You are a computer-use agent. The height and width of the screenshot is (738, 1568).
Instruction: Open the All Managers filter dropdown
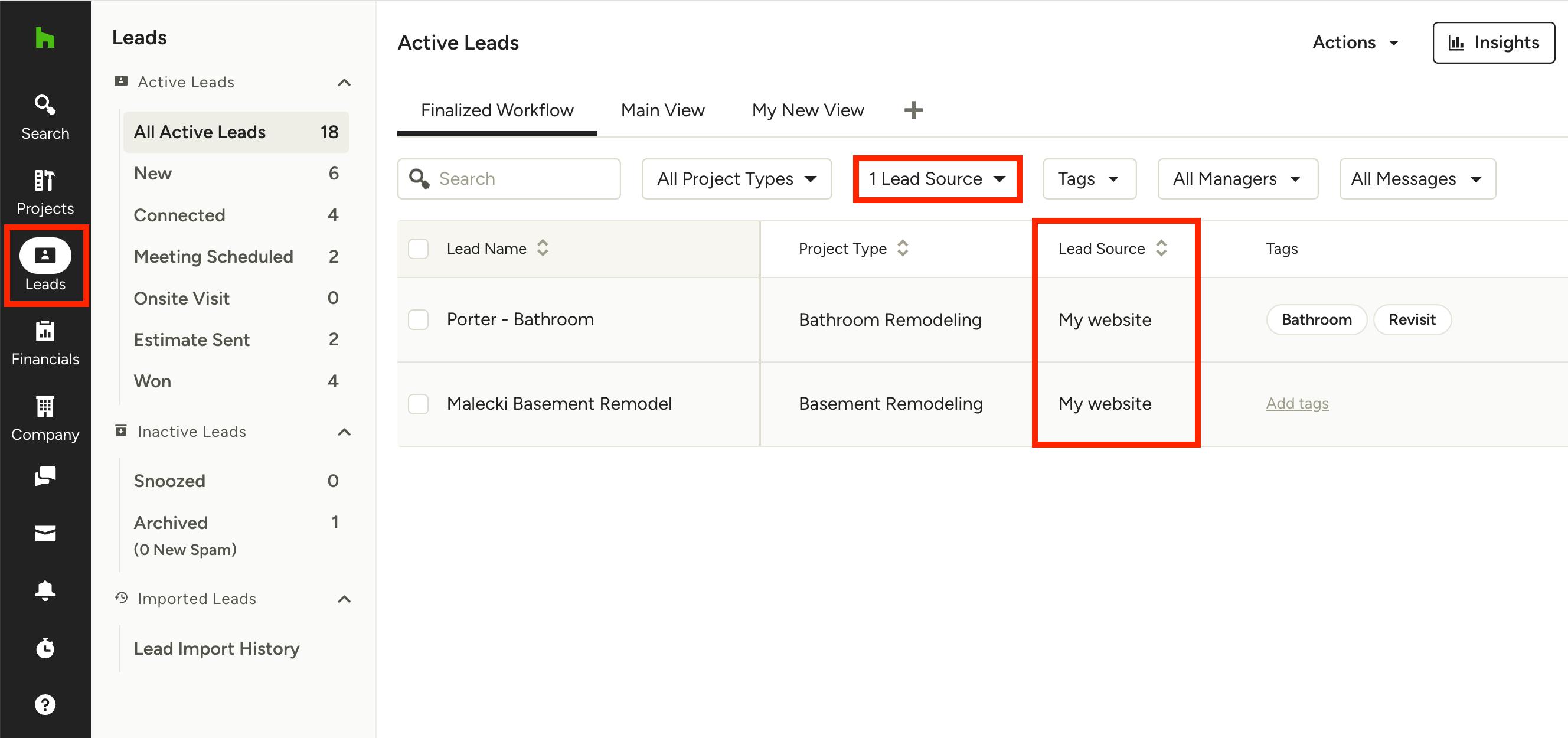(x=1237, y=179)
